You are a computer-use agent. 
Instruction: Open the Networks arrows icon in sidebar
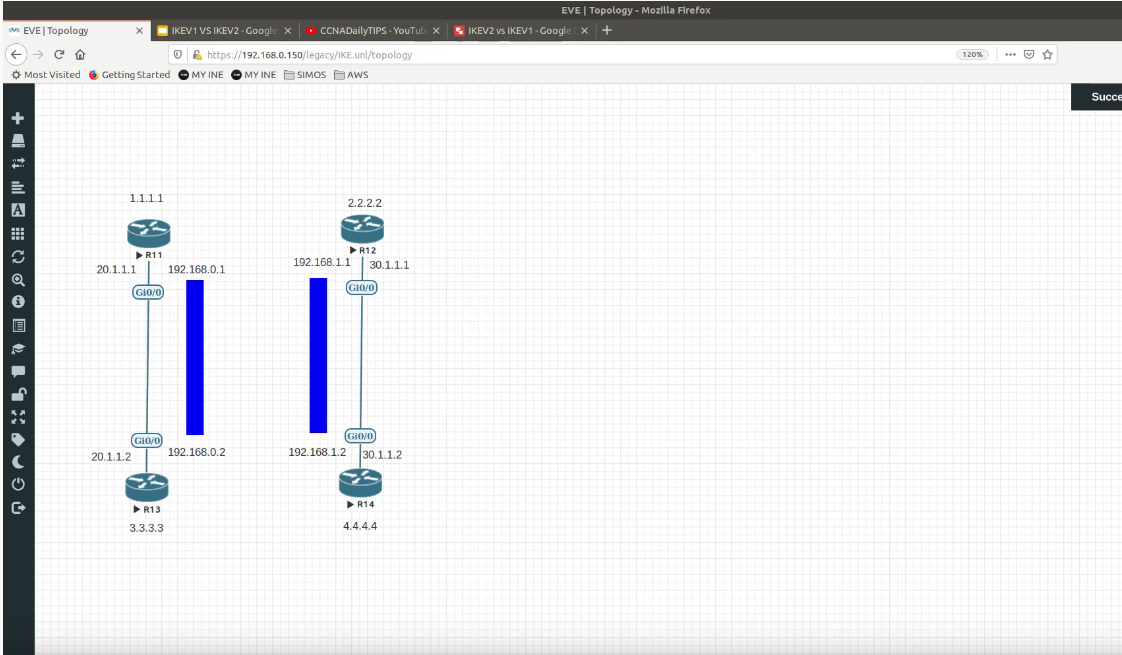18,163
